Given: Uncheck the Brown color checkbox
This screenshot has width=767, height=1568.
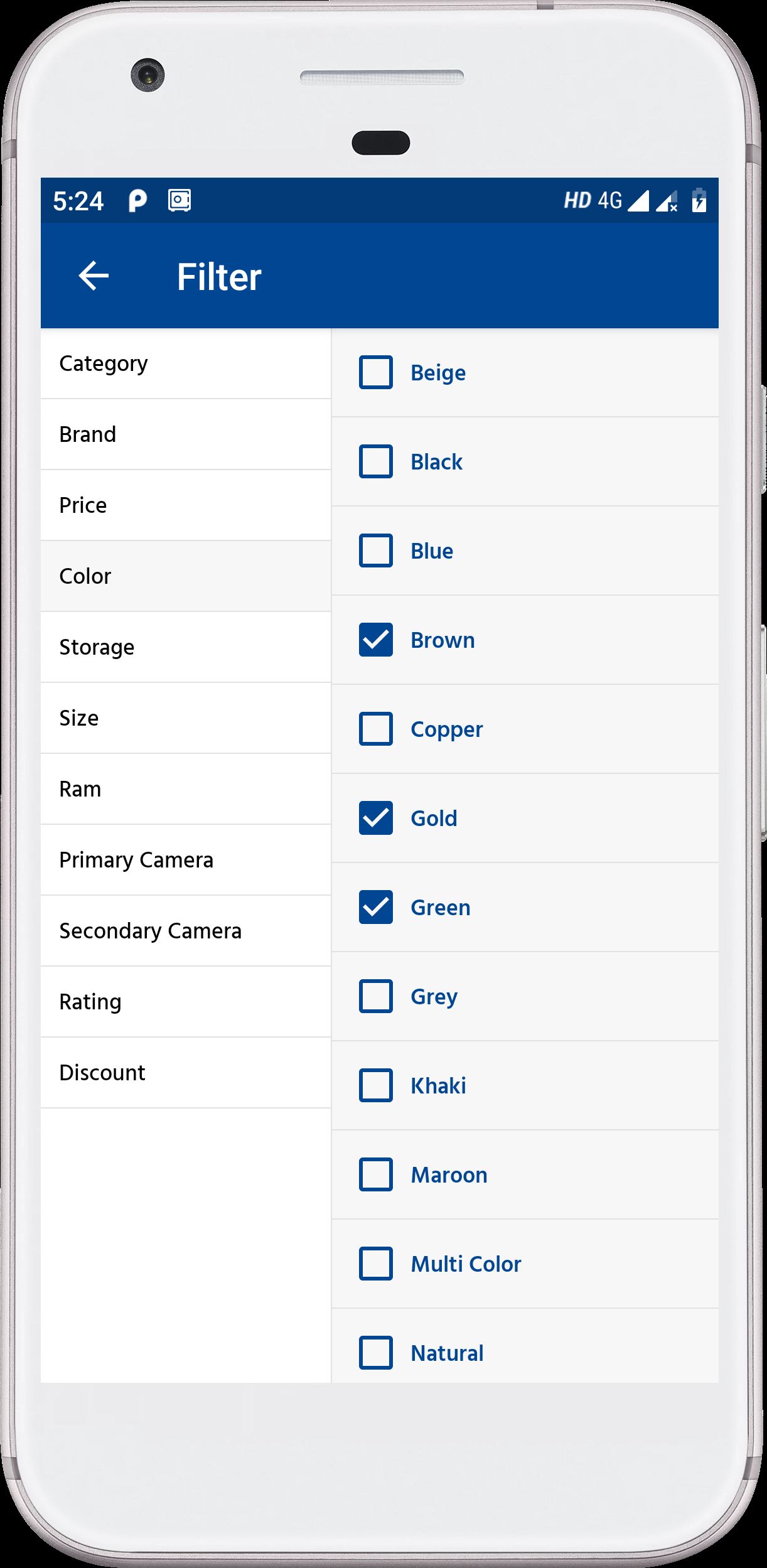Looking at the screenshot, I should 376,640.
